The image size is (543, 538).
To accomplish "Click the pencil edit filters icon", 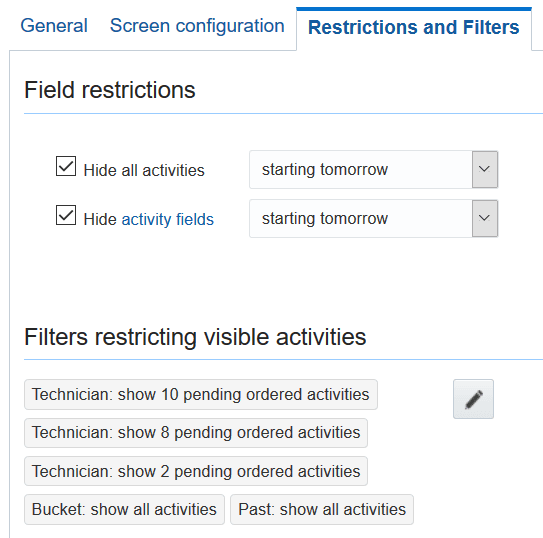I will [x=473, y=399].
